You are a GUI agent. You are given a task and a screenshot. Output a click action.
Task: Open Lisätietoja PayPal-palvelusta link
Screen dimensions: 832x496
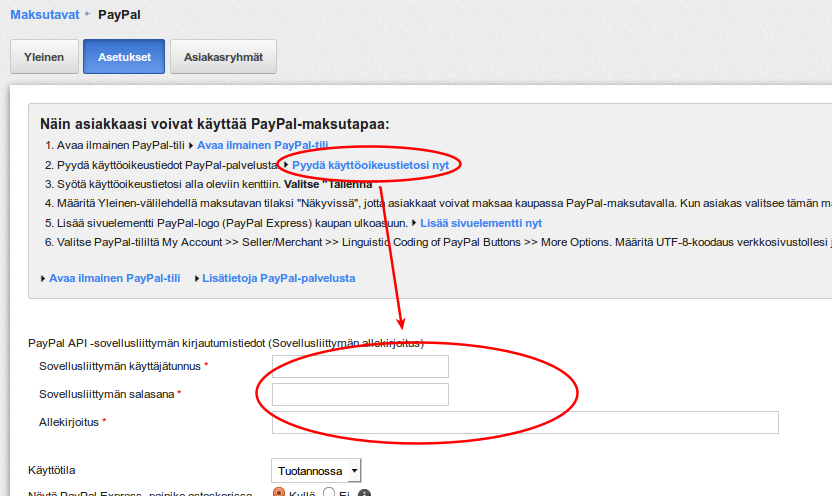279,279
